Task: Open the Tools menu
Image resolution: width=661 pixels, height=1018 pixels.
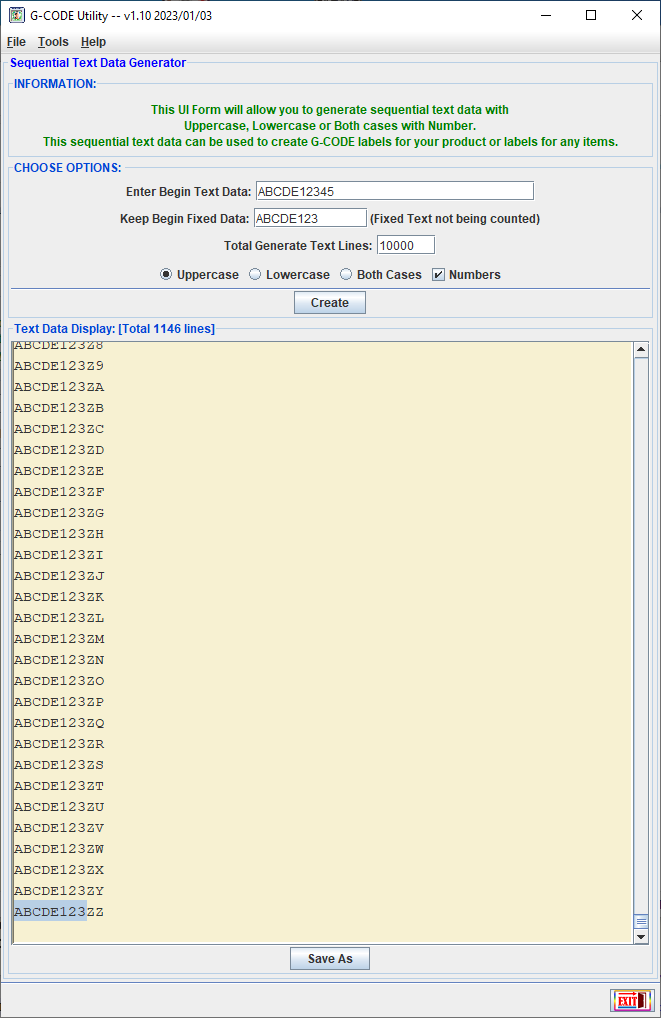Action: tap(53, 42)
